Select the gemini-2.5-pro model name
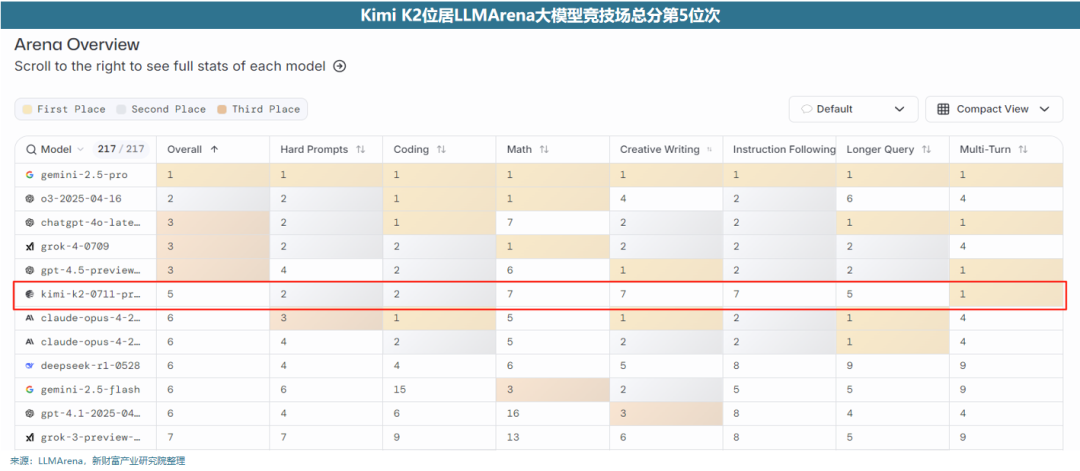This screenshot has height=471, width=1080. 83,175
